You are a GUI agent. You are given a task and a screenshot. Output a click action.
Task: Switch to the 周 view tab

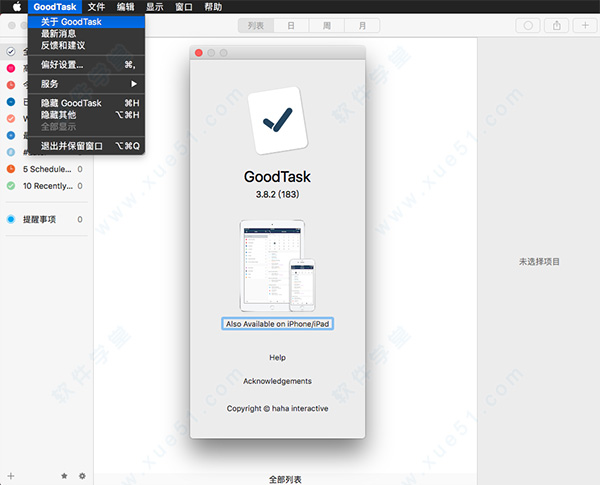[x=327, y=26]
